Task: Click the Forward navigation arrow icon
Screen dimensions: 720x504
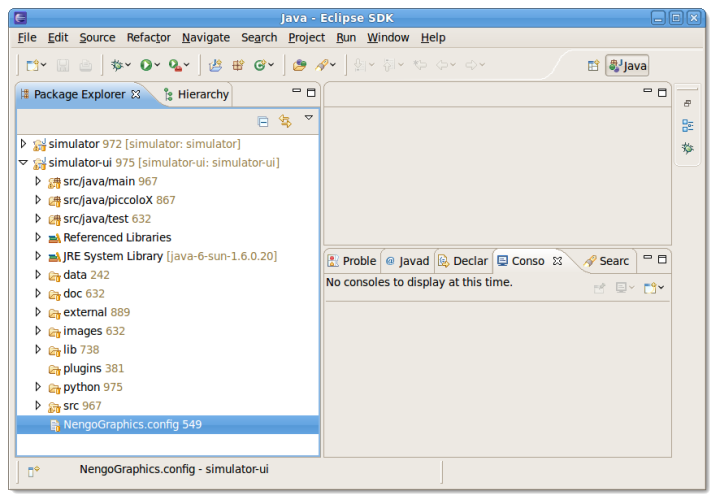Action: tap(471, 65)
